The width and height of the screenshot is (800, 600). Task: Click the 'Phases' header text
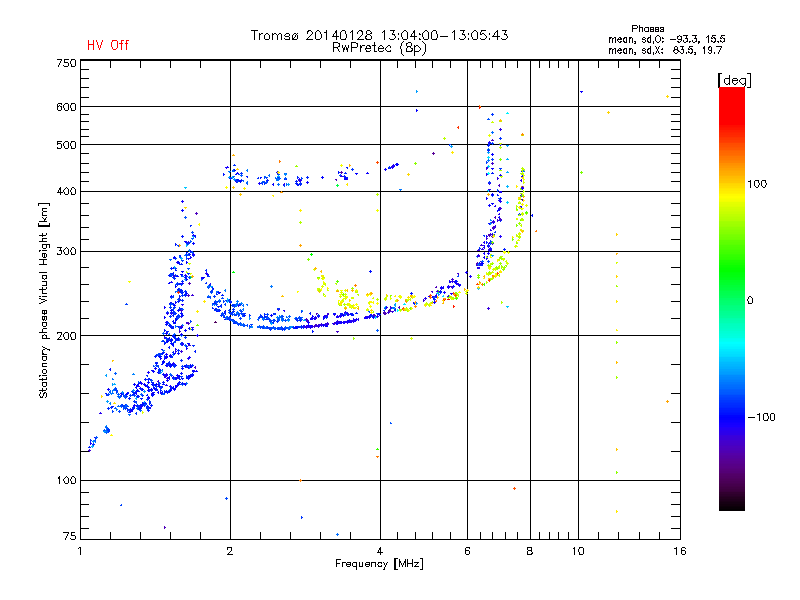[x=647, y=29]
